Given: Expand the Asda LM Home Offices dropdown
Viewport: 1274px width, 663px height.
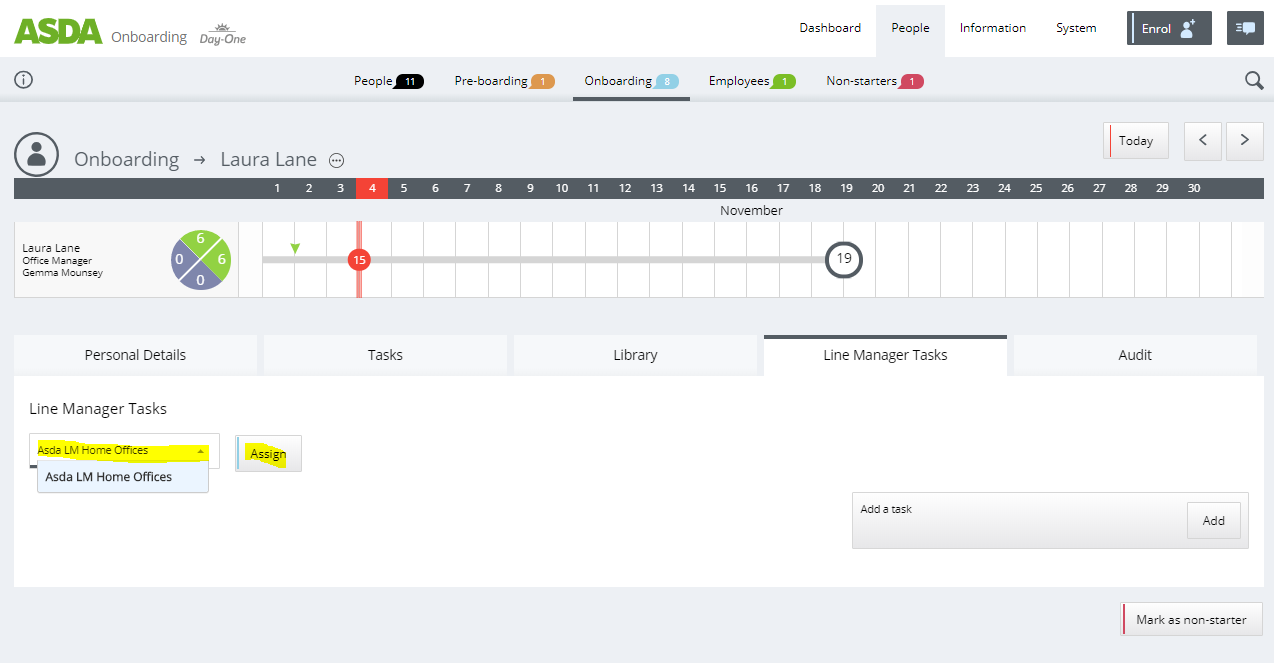Looking at the screenshot, I should tap(123, 451).
